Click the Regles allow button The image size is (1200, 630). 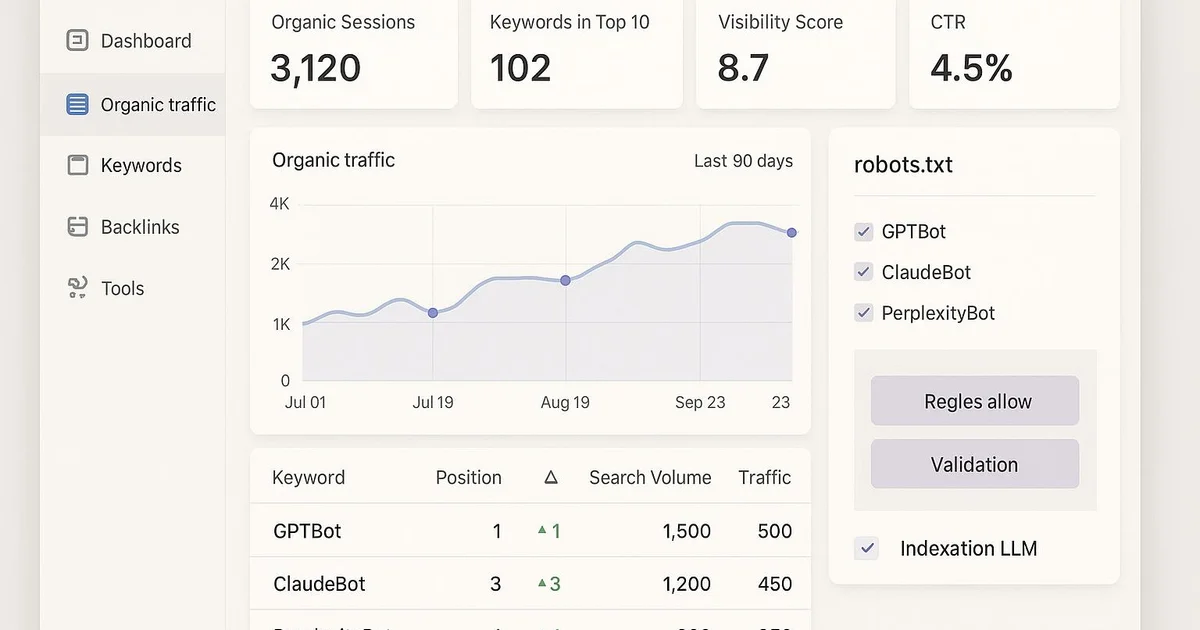975,401
